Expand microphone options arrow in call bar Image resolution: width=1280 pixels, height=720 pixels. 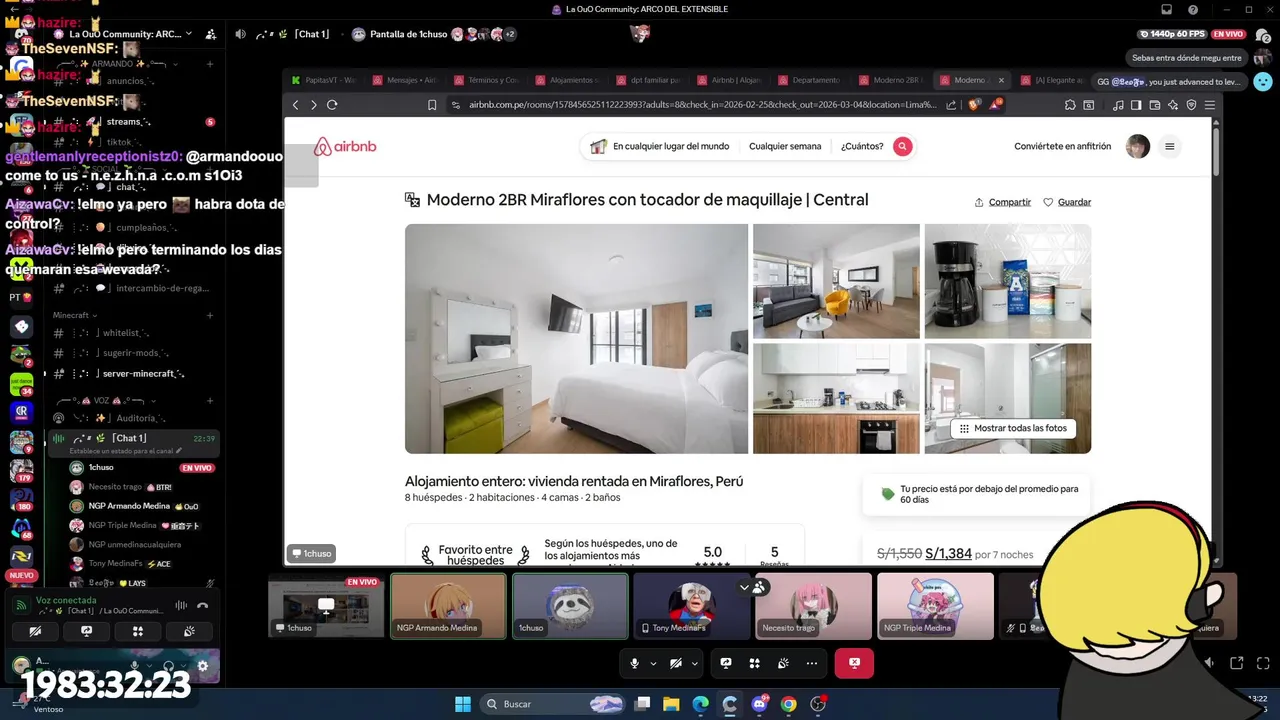point(653,663)
